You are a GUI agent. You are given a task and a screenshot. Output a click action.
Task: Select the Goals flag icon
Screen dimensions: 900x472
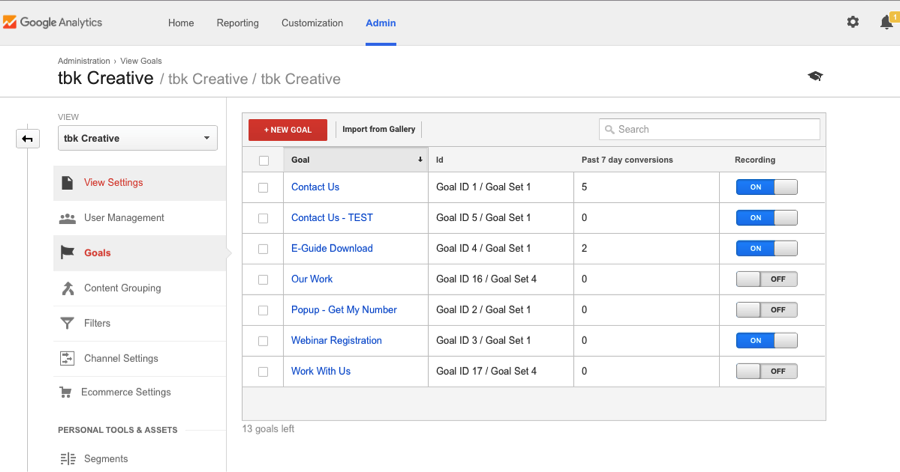point(67,253)
